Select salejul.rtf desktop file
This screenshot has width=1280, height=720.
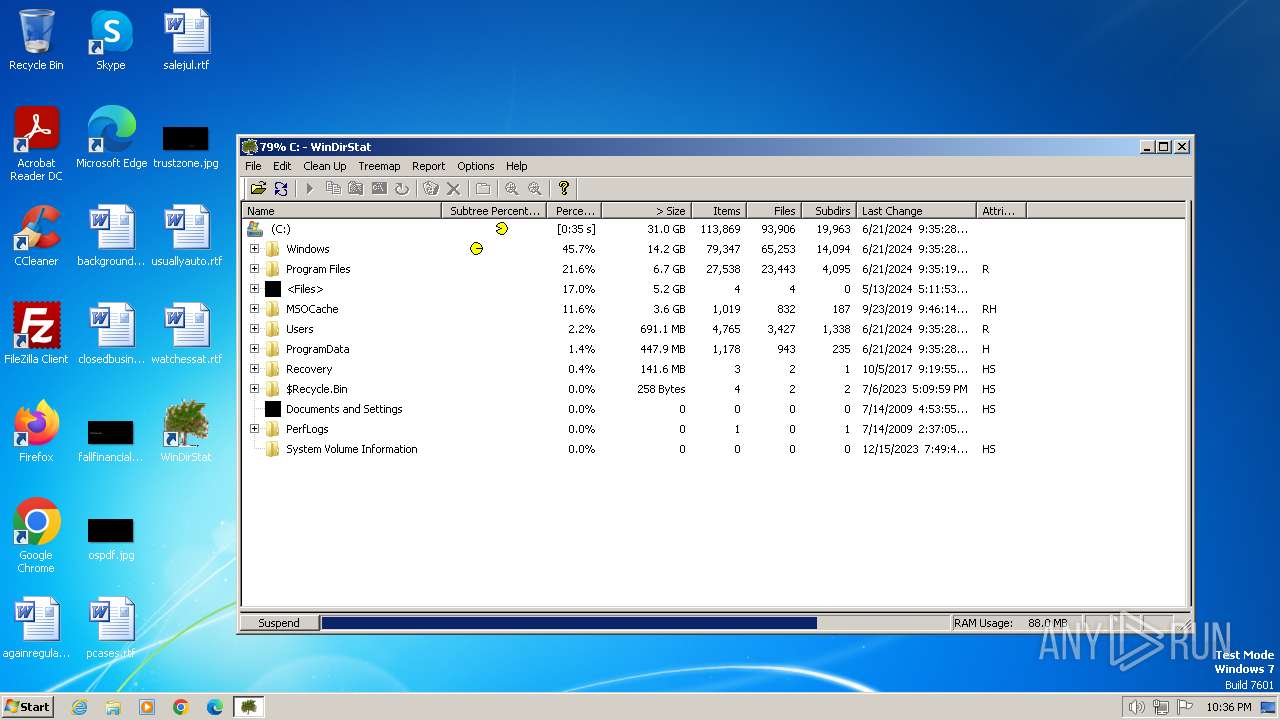[x=186, y=40]
